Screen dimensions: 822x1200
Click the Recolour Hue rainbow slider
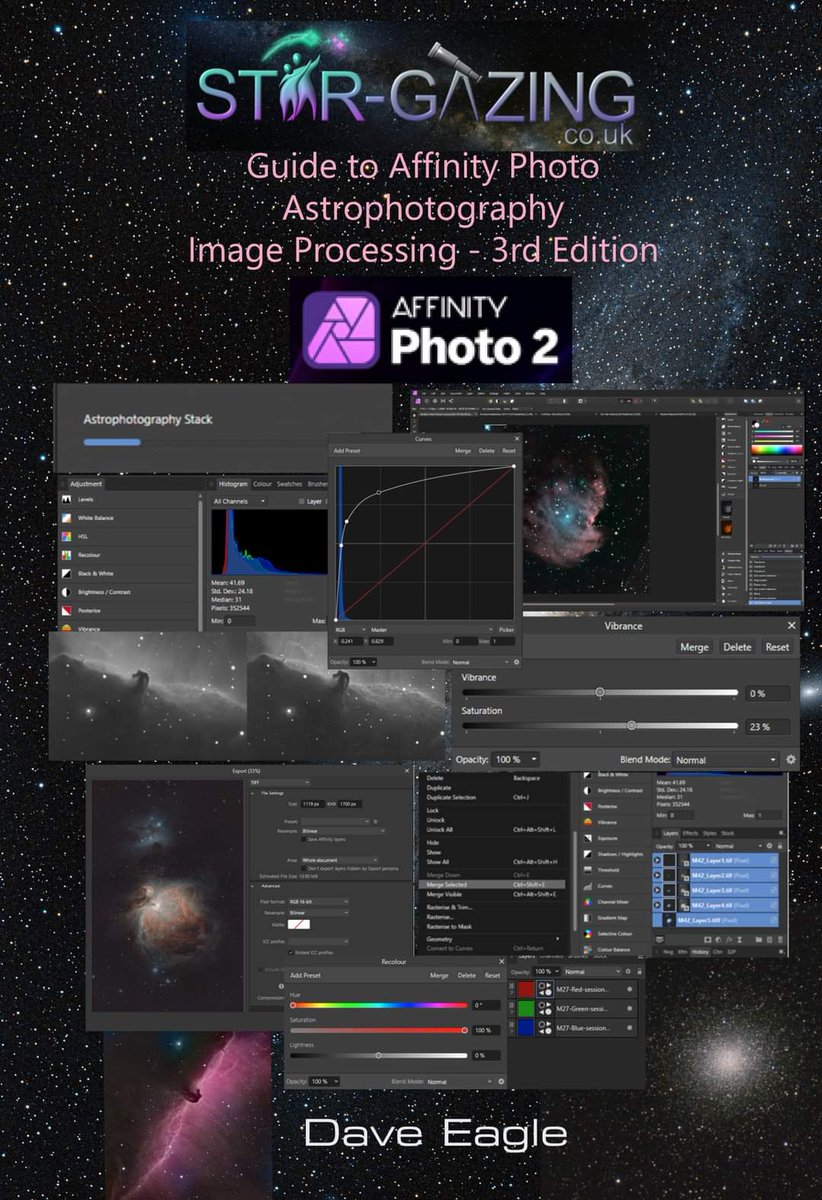[x=378, y=1005]
